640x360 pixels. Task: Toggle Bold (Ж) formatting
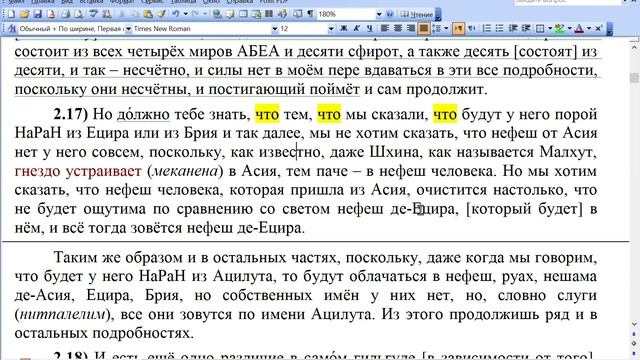[344, 28]
